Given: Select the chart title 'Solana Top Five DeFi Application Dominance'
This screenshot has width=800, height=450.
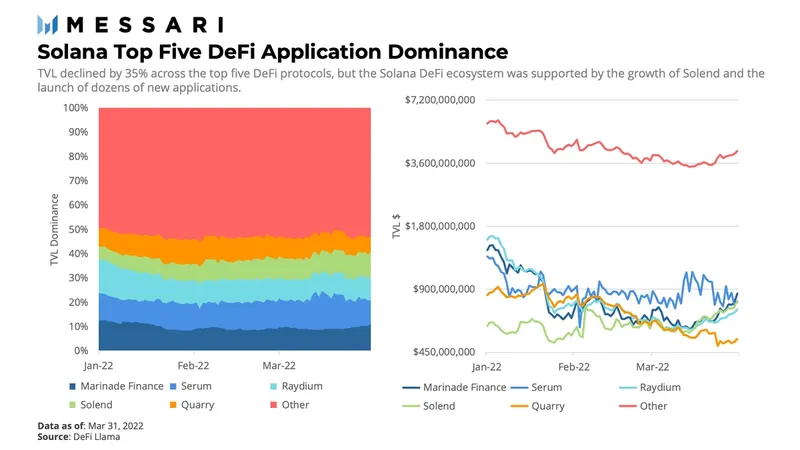Looking at the screenshot, I should (272, 52).
